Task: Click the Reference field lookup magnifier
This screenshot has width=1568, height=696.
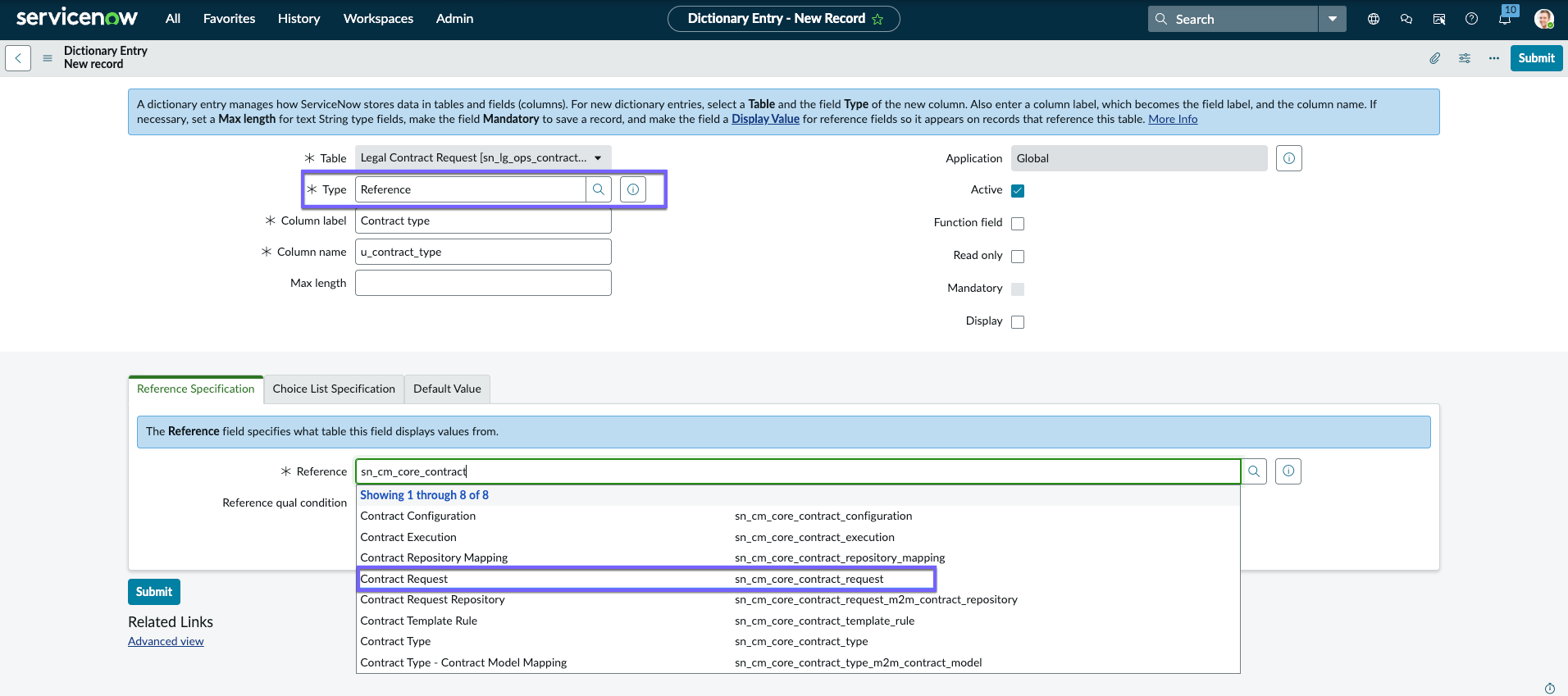Action: click(x=1254, y=471)
